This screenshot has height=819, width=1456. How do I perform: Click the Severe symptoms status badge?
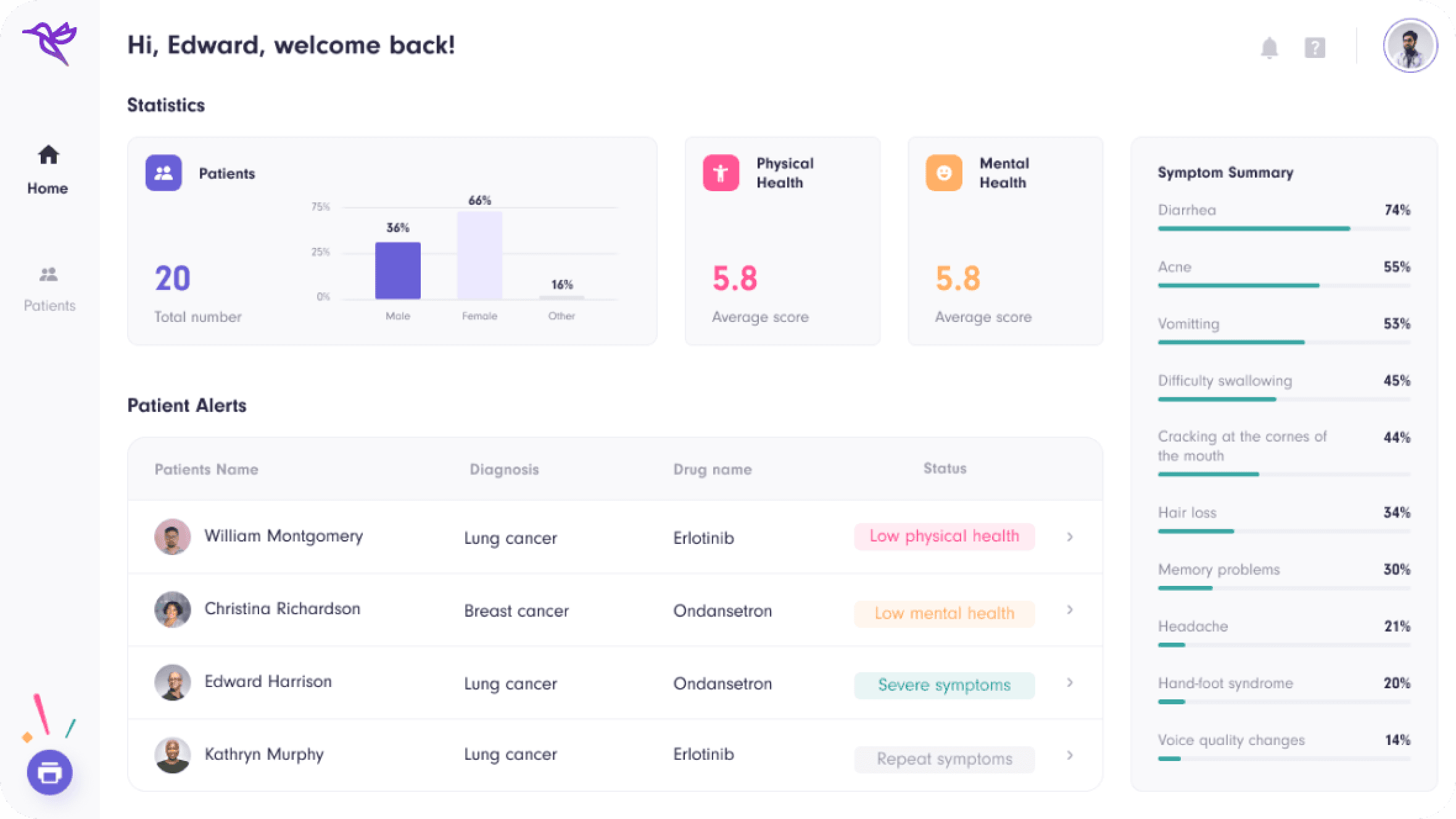pyautogui.click(x=944, y=685)
